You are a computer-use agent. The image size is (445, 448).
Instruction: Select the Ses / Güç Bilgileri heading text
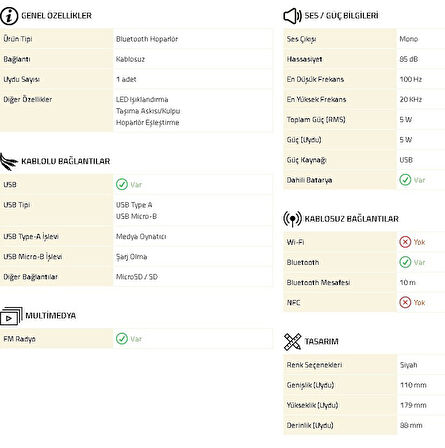click(342, 16)
